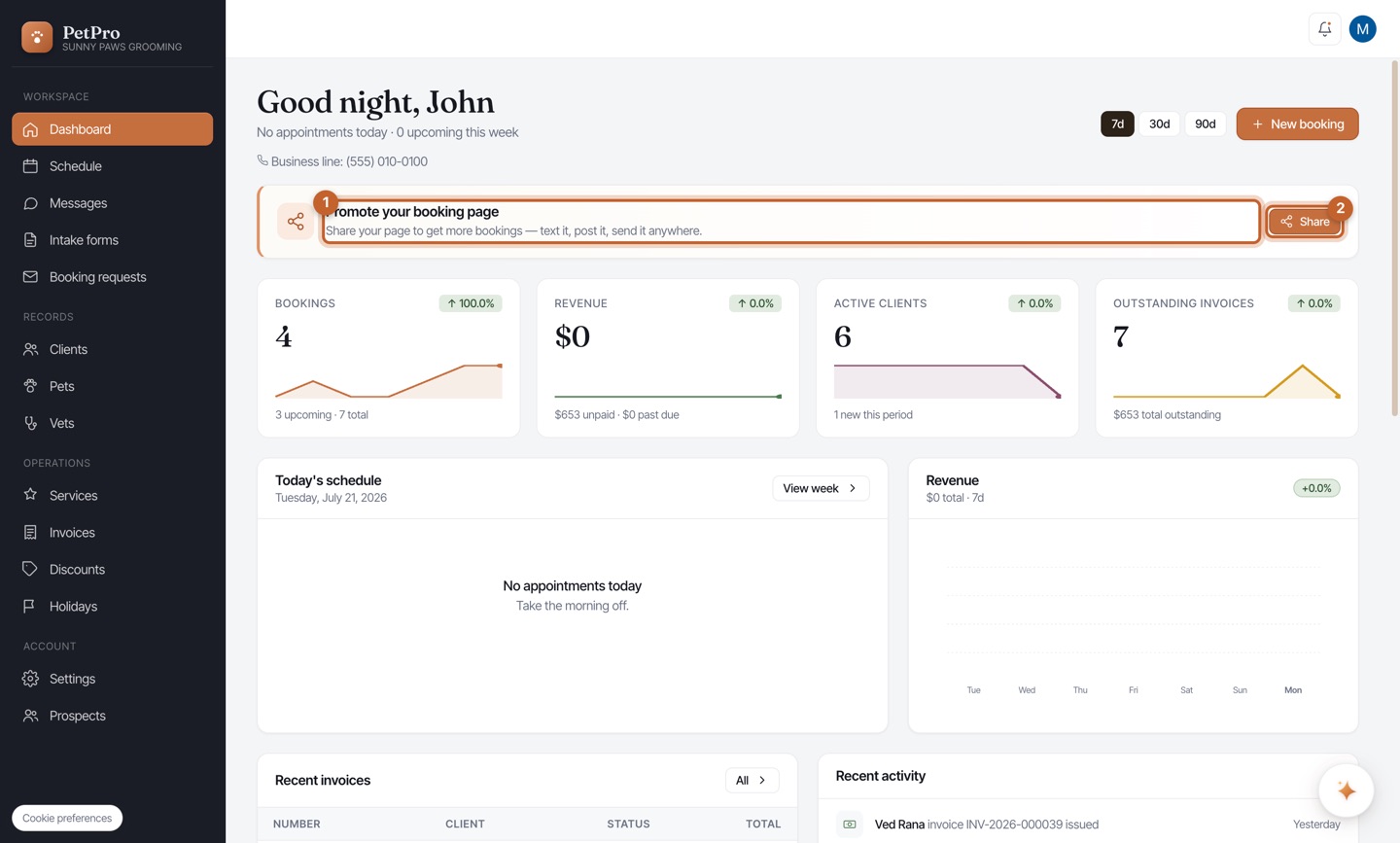Open the user avatar M menu
Viewport: 1400px width, 843px height.
pos(1363,29)
